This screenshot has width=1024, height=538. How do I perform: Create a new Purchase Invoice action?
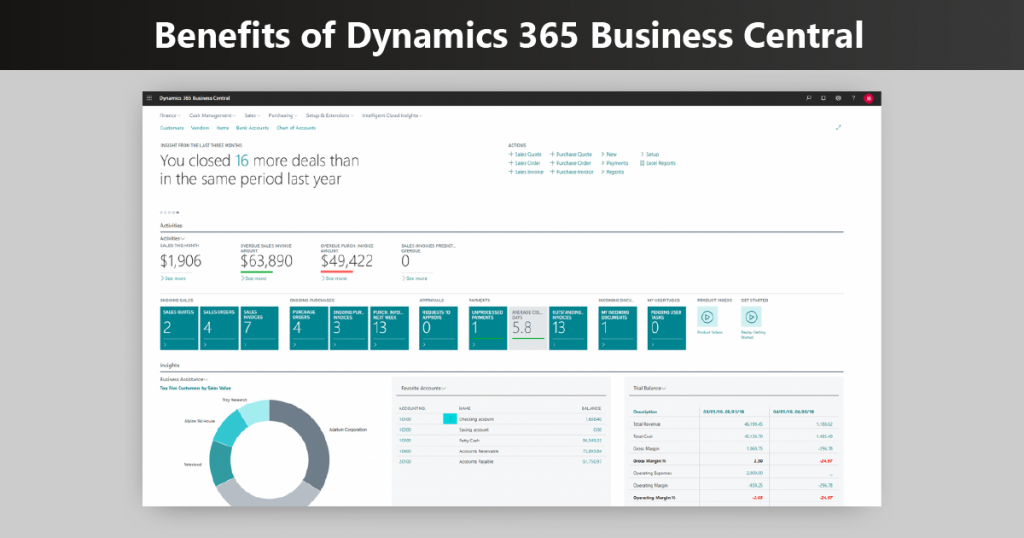point(571,172)
